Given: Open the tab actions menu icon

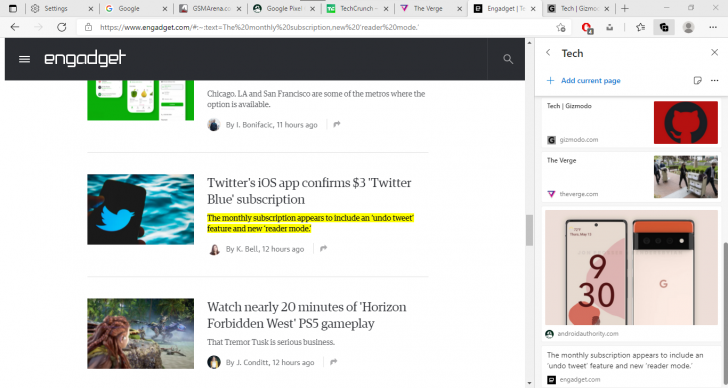Looking at the screenshot, I should click(x=13, y=8).
